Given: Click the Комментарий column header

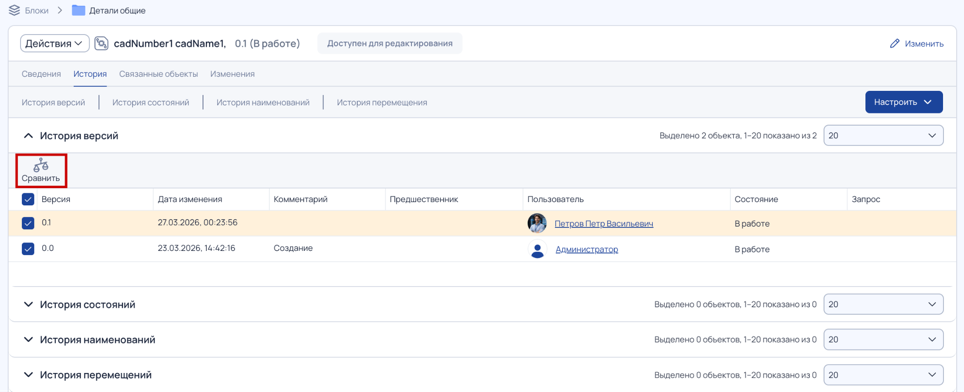Looking at the screenshot, I should click(301, 199).
